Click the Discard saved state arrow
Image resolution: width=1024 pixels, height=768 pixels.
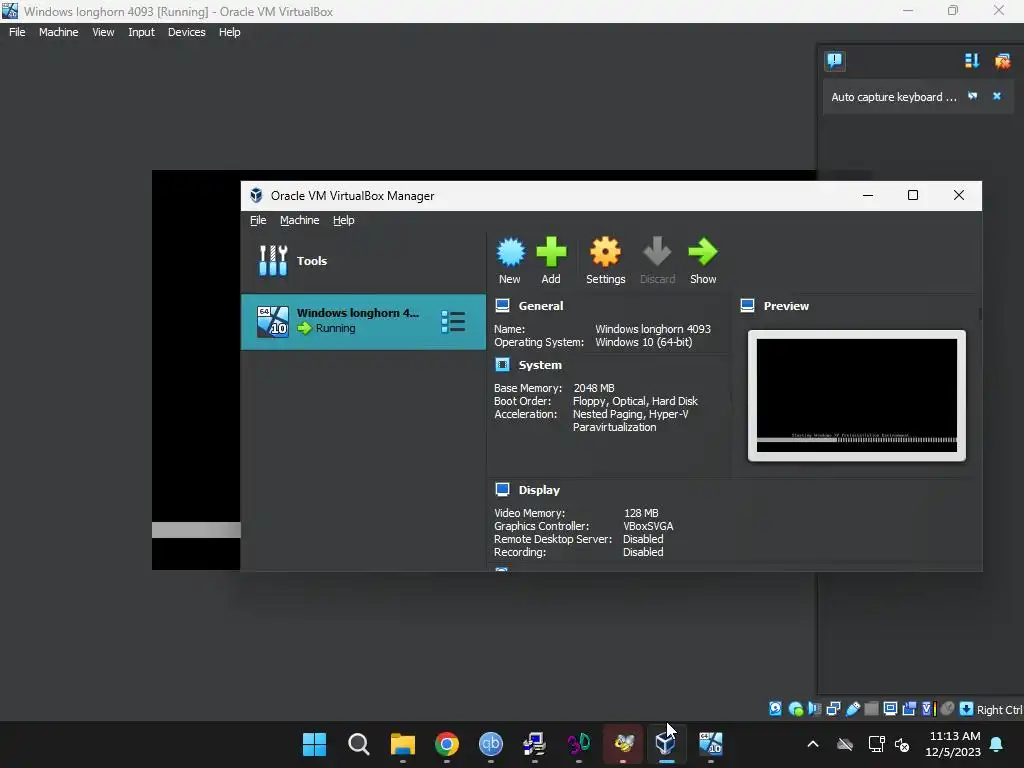657,260
